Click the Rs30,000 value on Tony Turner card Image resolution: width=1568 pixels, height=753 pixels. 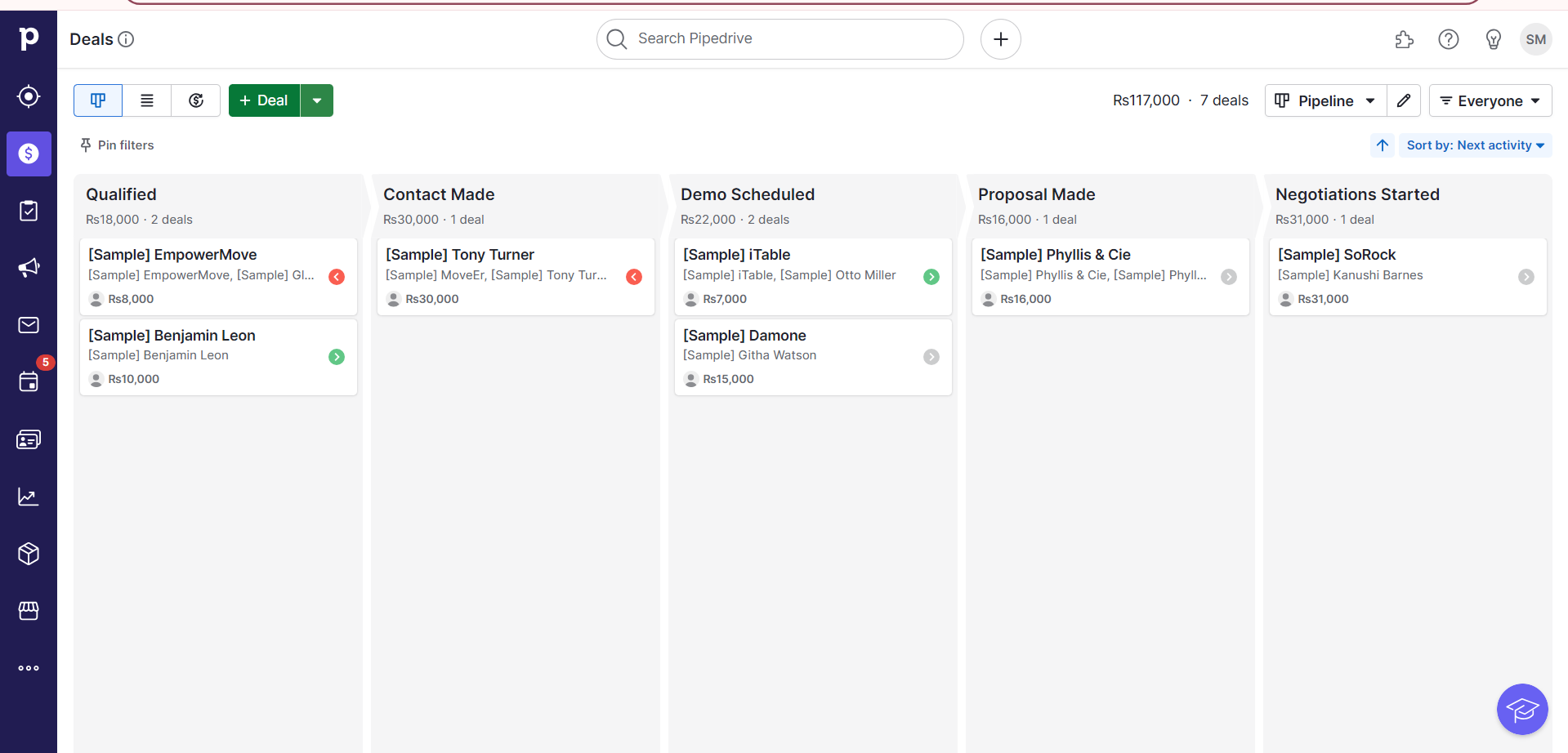pos(432,299)
